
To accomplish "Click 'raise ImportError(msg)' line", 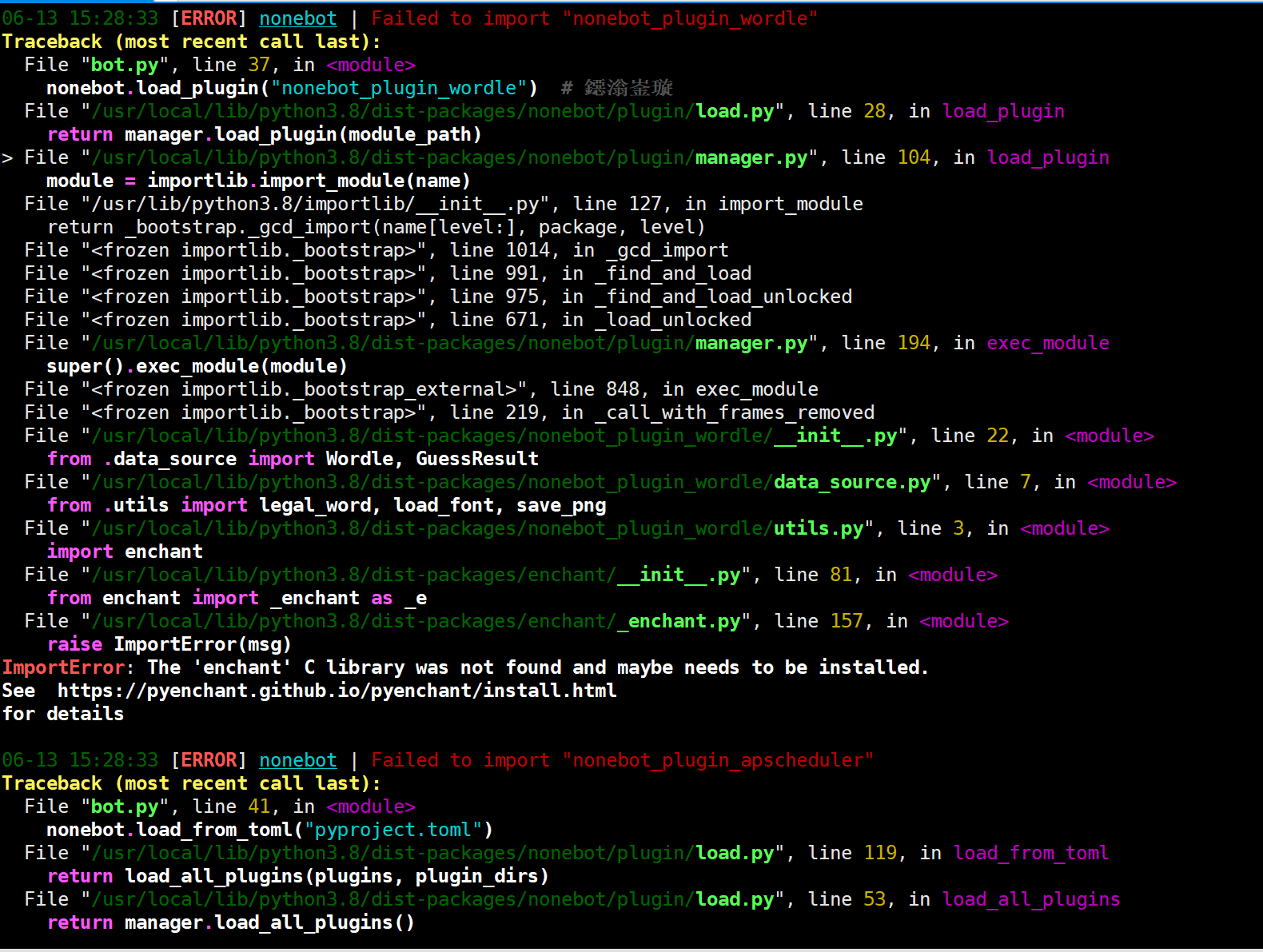I will click(x=169, y=644).
